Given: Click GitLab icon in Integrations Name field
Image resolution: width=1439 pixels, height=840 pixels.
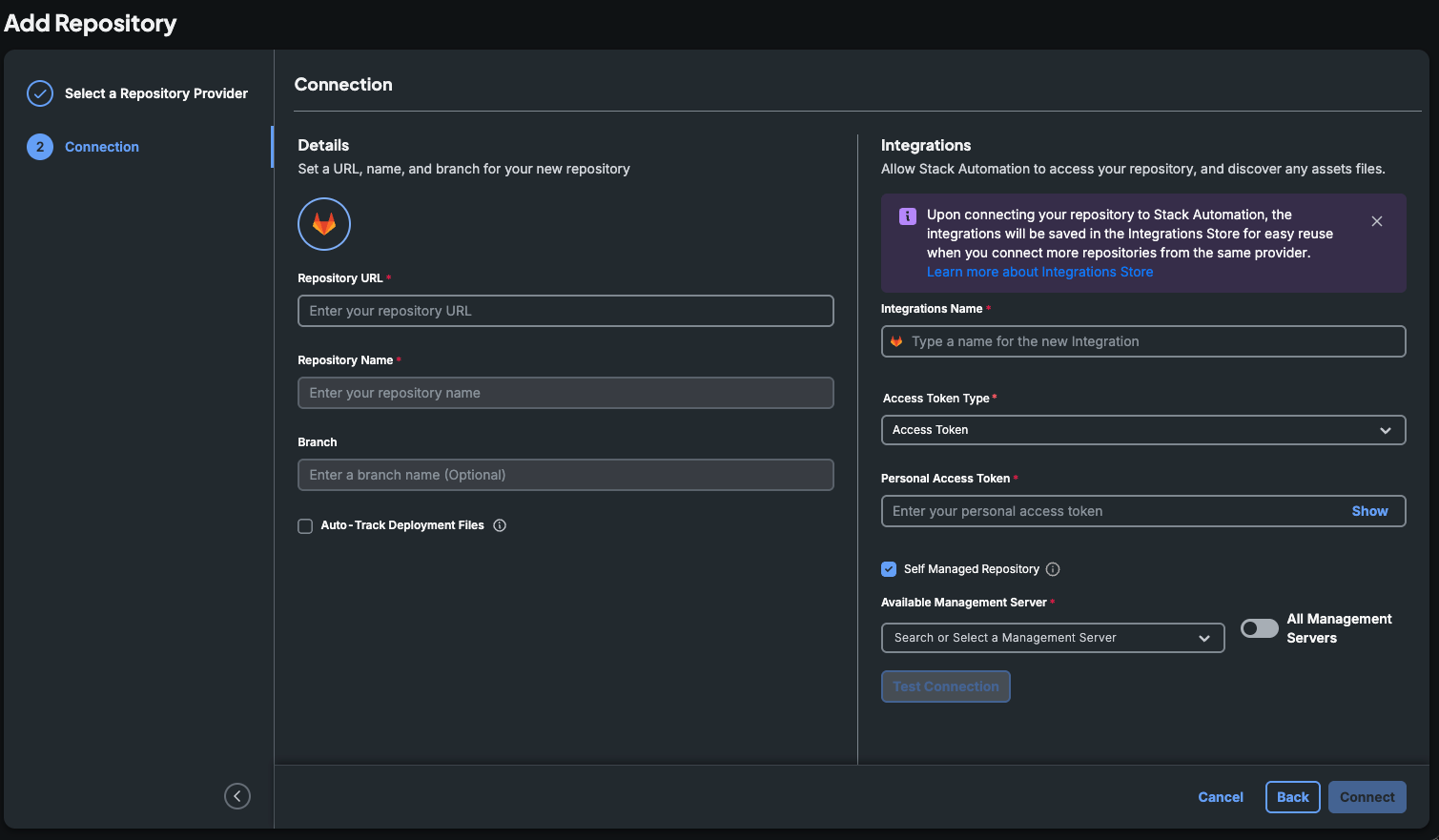Looking at the screenshot, I should pyautogui.click(x=896, y=341).
